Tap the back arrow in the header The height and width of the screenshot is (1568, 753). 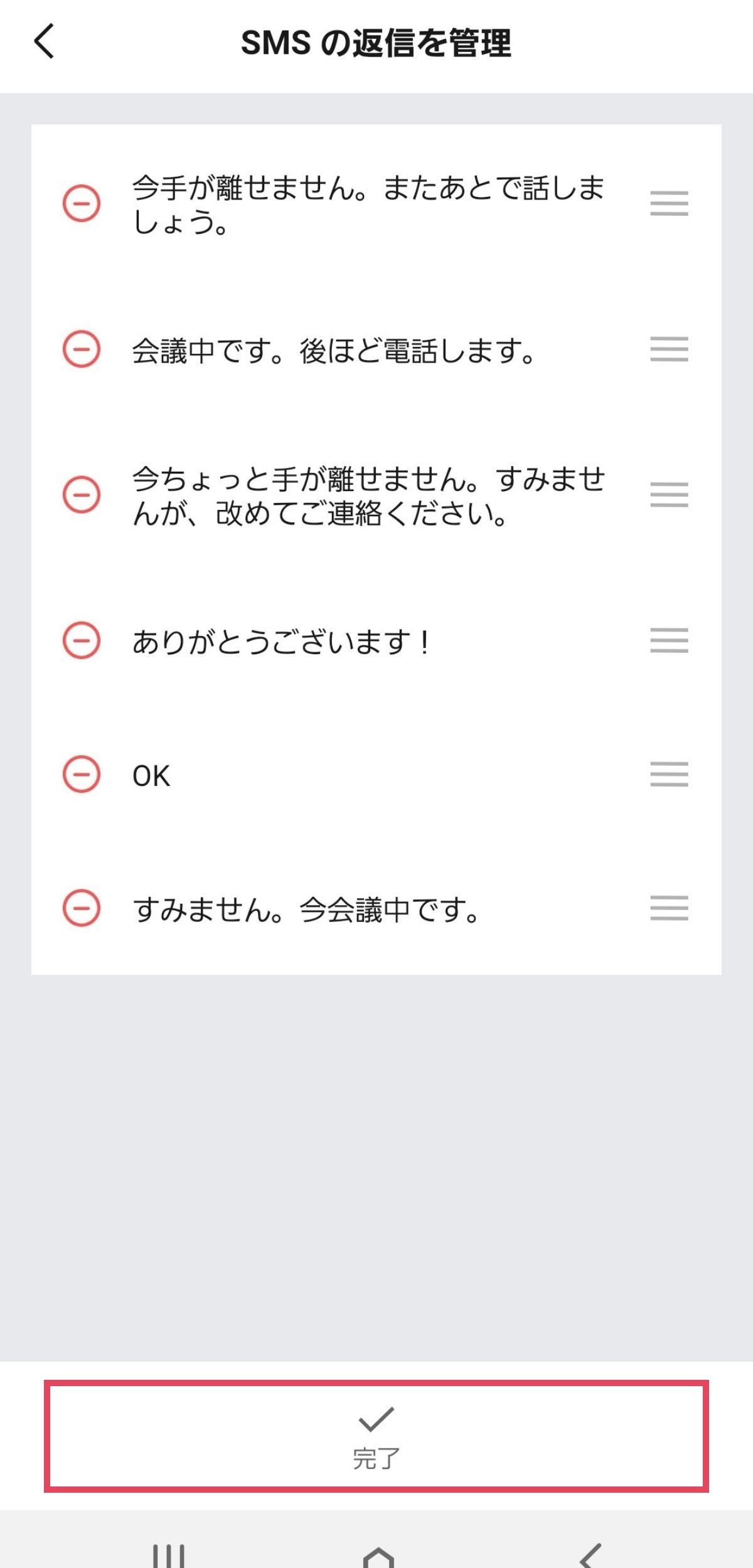(44, 41)
